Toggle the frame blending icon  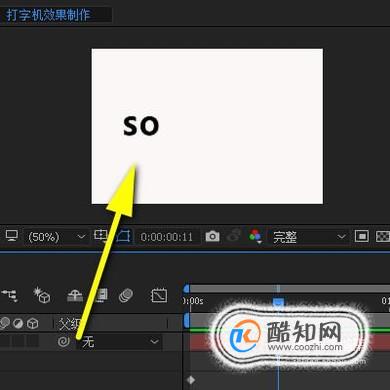(102, 295)
